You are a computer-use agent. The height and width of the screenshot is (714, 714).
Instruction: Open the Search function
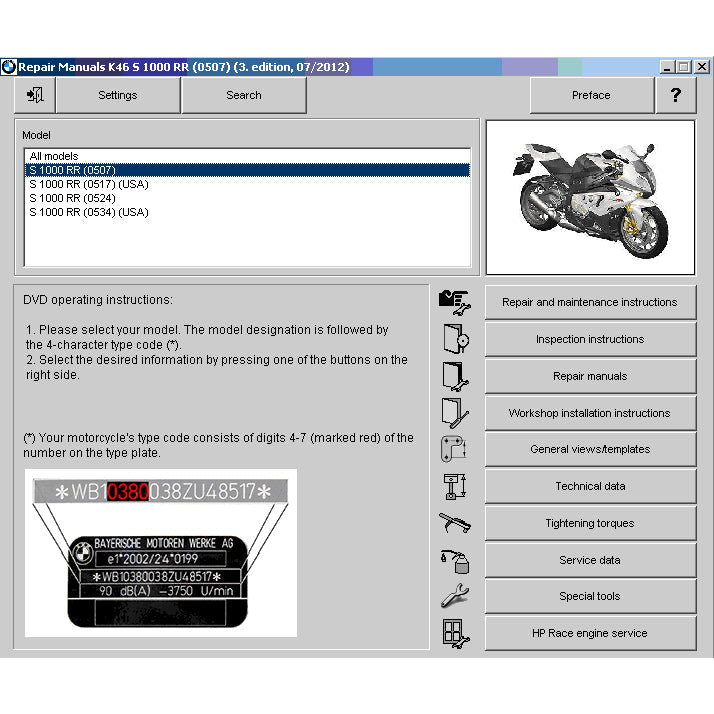(244, 95)
